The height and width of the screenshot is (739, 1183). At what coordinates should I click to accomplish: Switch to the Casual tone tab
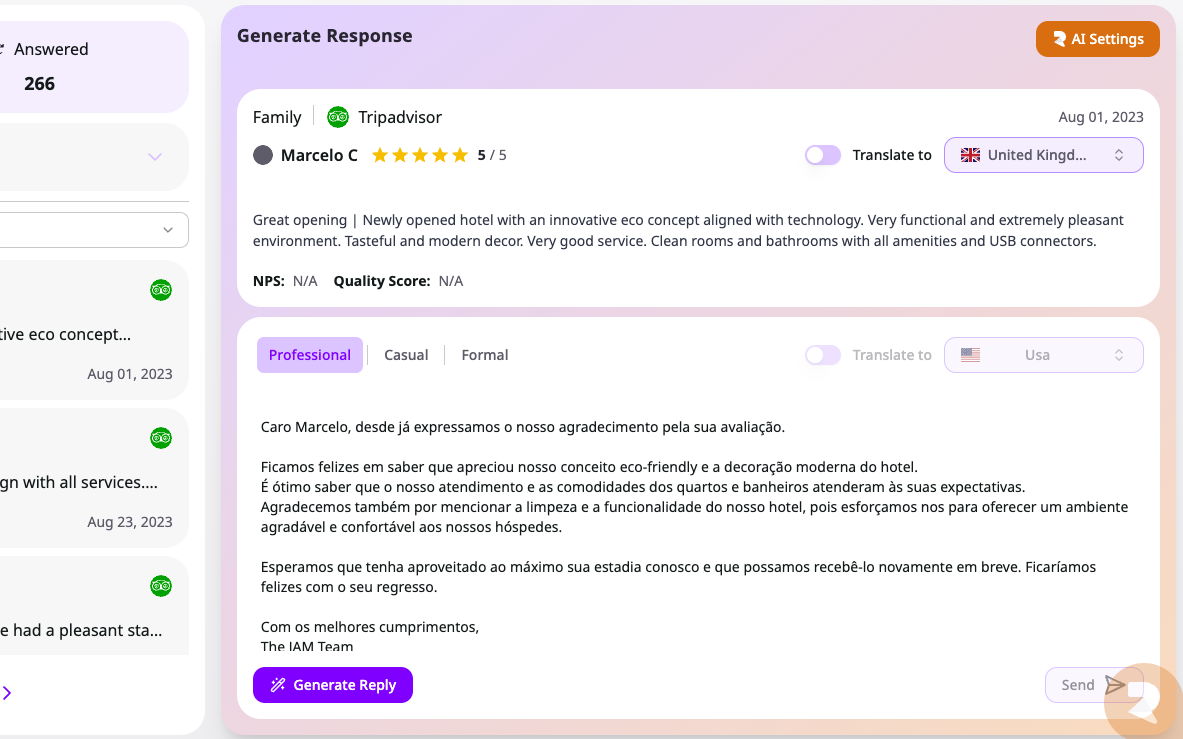(406, 355)
